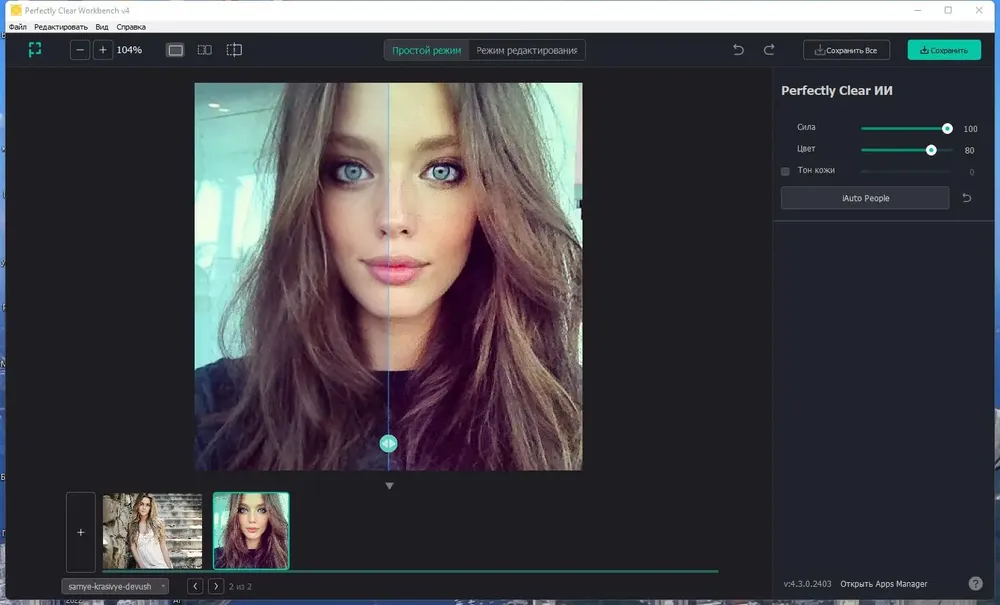
Task: Reset the iAuto People preset
Action: [967, 198]
